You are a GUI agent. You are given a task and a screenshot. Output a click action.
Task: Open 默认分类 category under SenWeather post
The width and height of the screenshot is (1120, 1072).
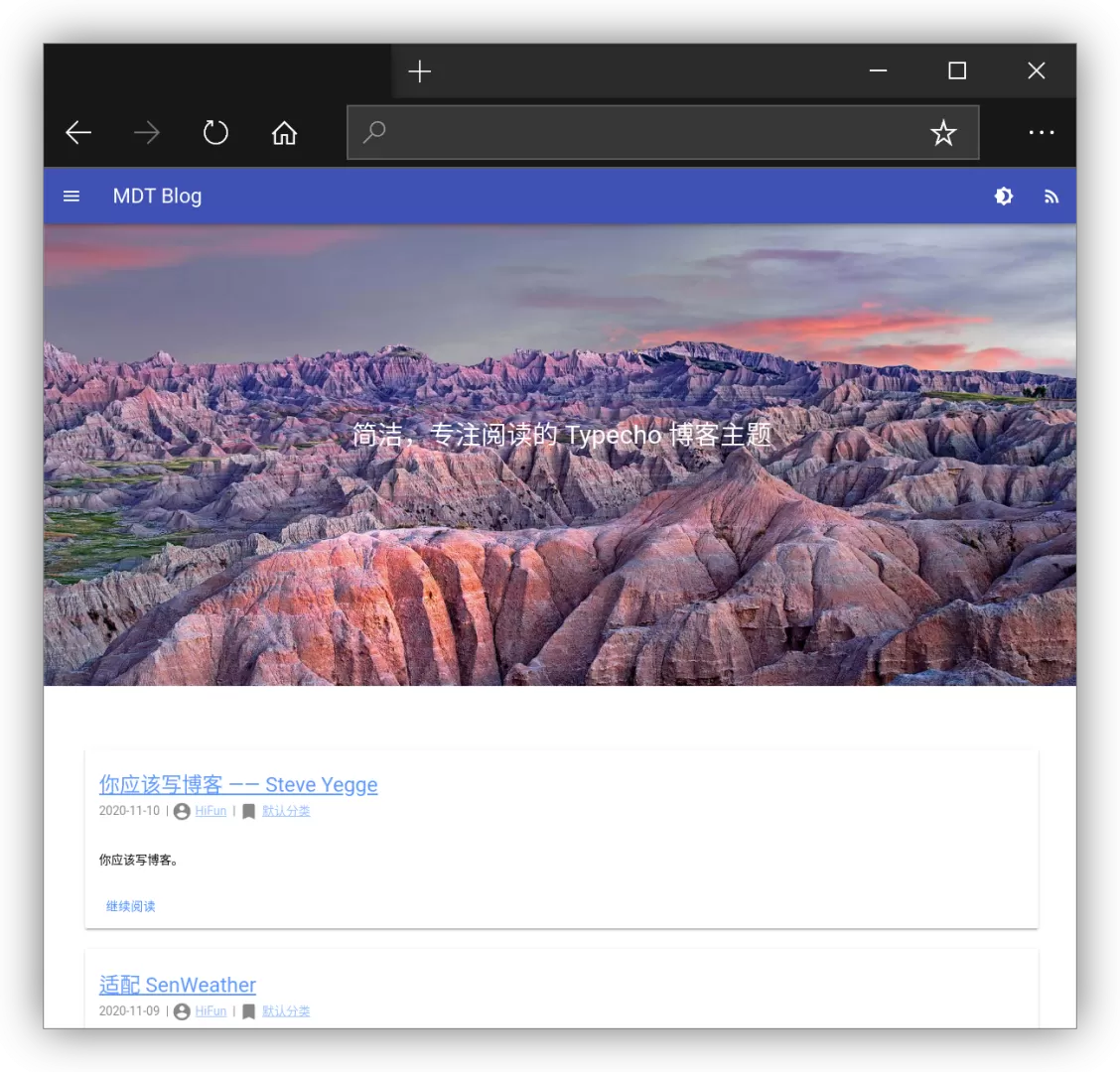(x=286, y=1011)
